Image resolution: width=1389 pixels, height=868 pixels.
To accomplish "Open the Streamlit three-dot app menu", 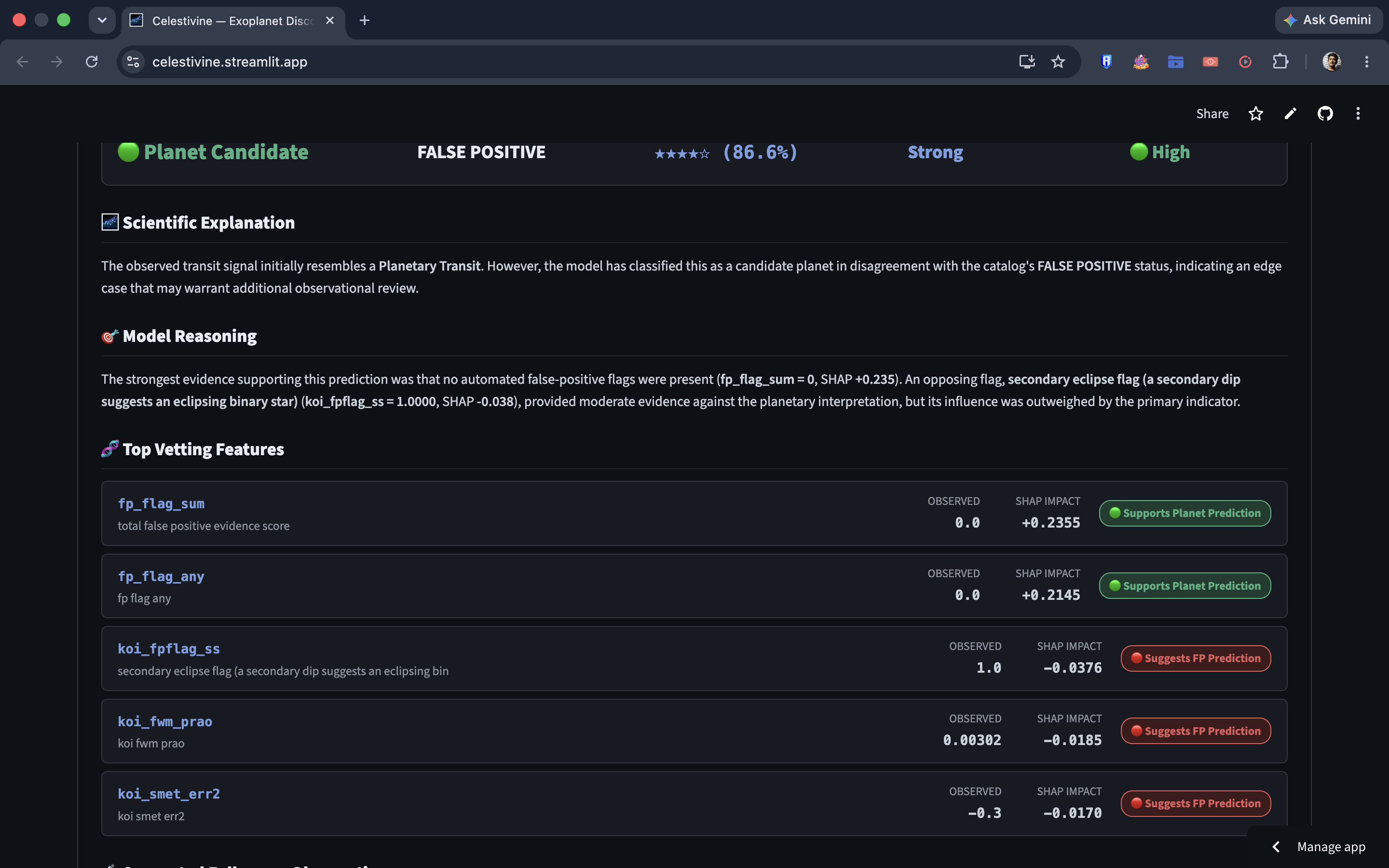I will pyautogui.click(x=1358, y=114).
